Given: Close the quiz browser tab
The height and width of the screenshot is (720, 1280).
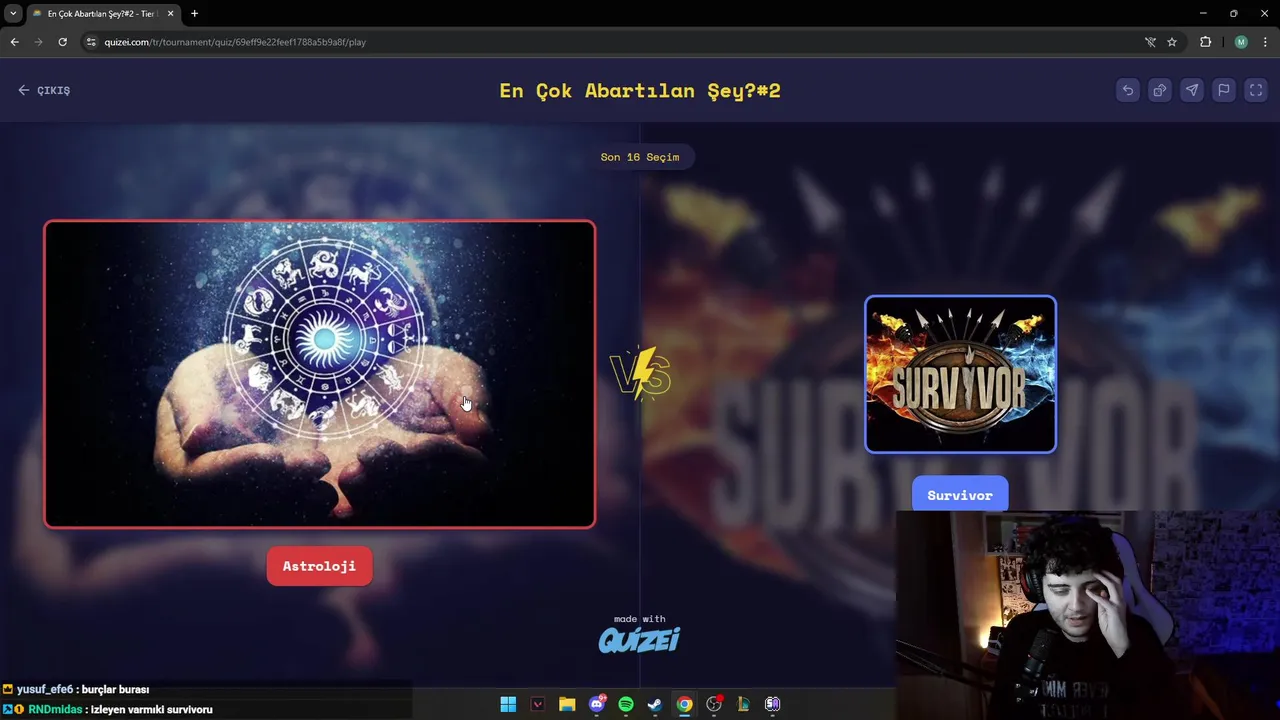Looking at the screenshot, I should click(x=170, y=14).
